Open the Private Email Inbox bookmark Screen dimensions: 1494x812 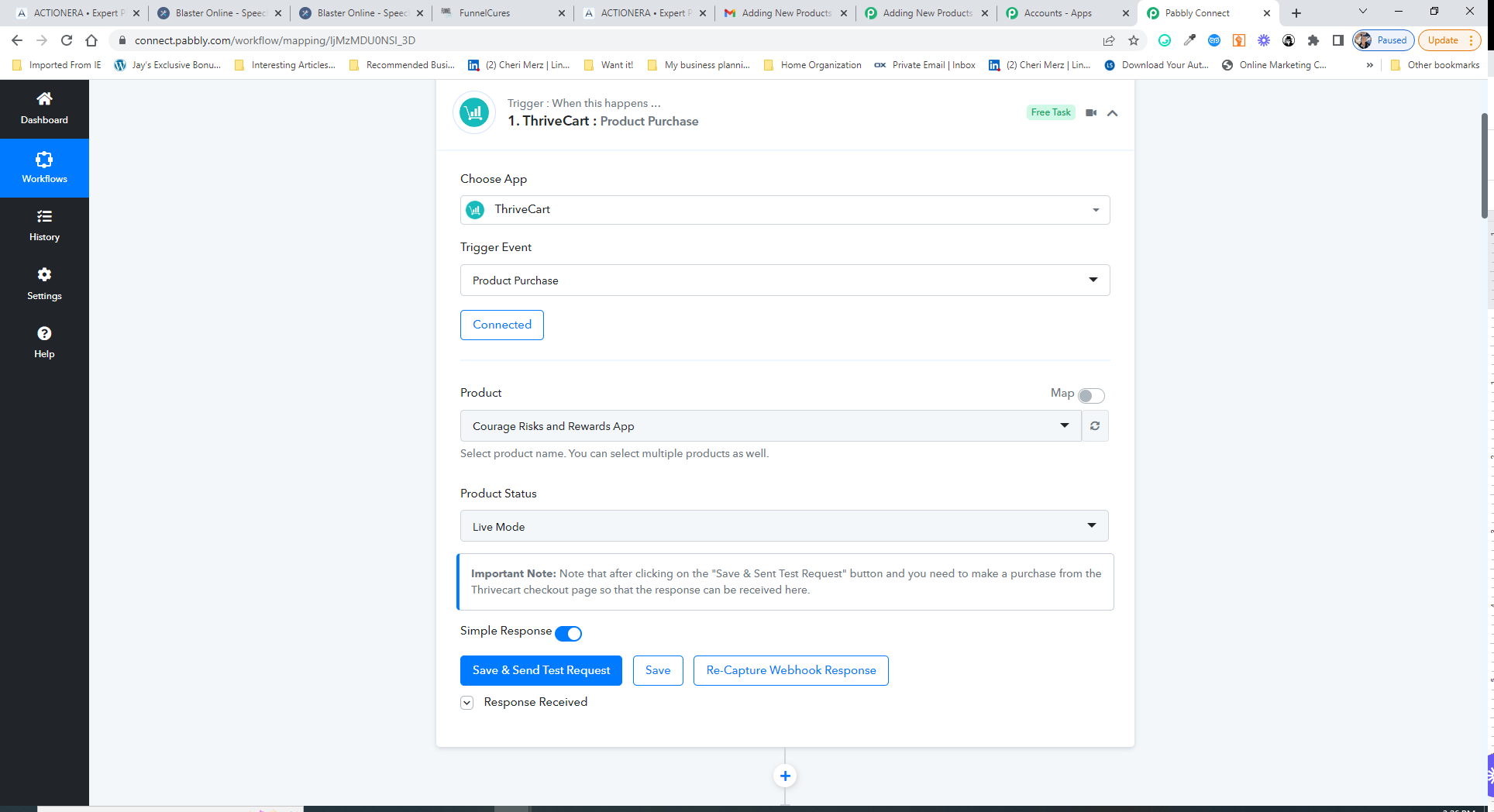(925, 65)
